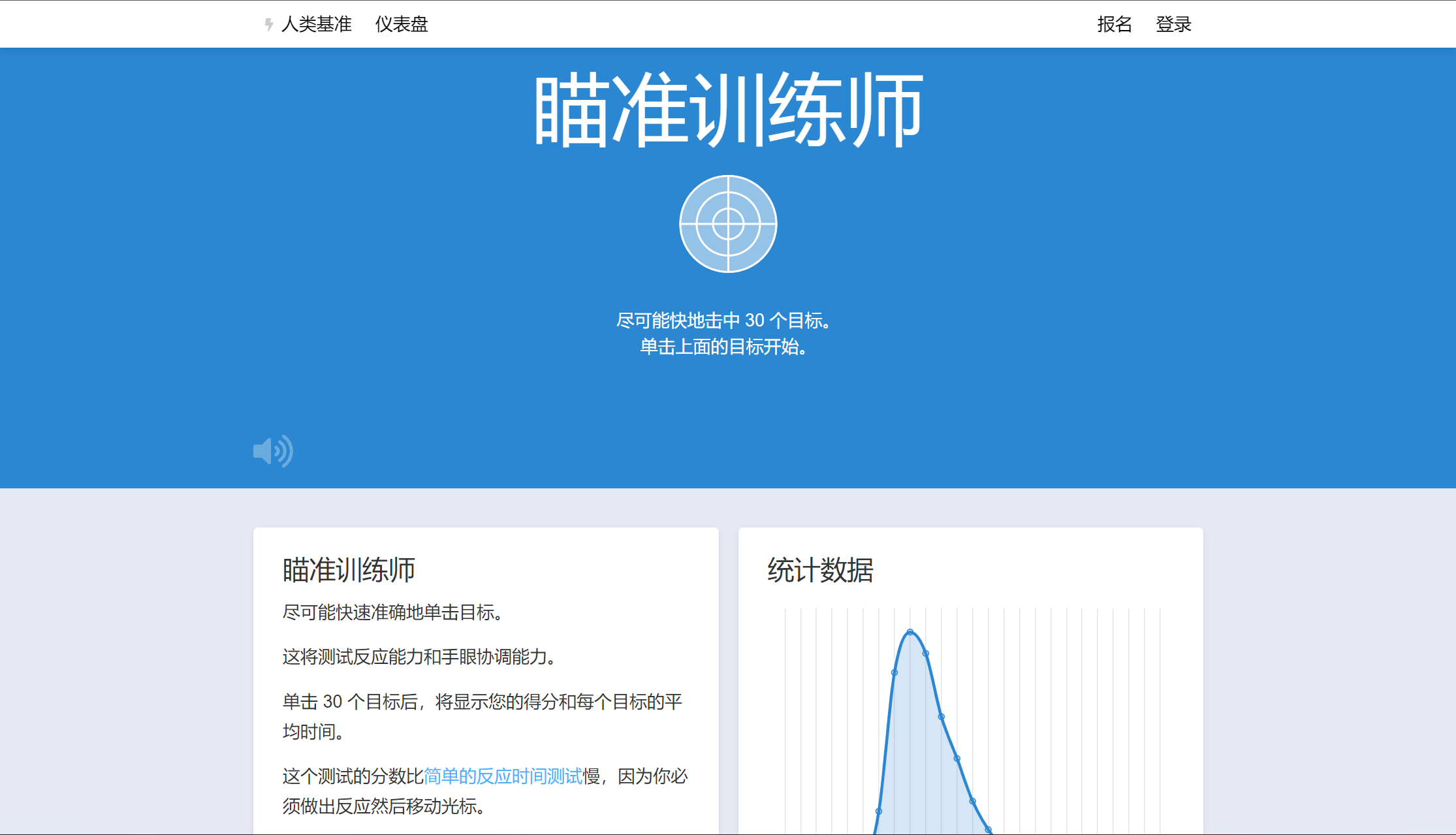1456x835 pixels.
Task: Click the text 单击上面的目标开始。
Action: [723, 347]
